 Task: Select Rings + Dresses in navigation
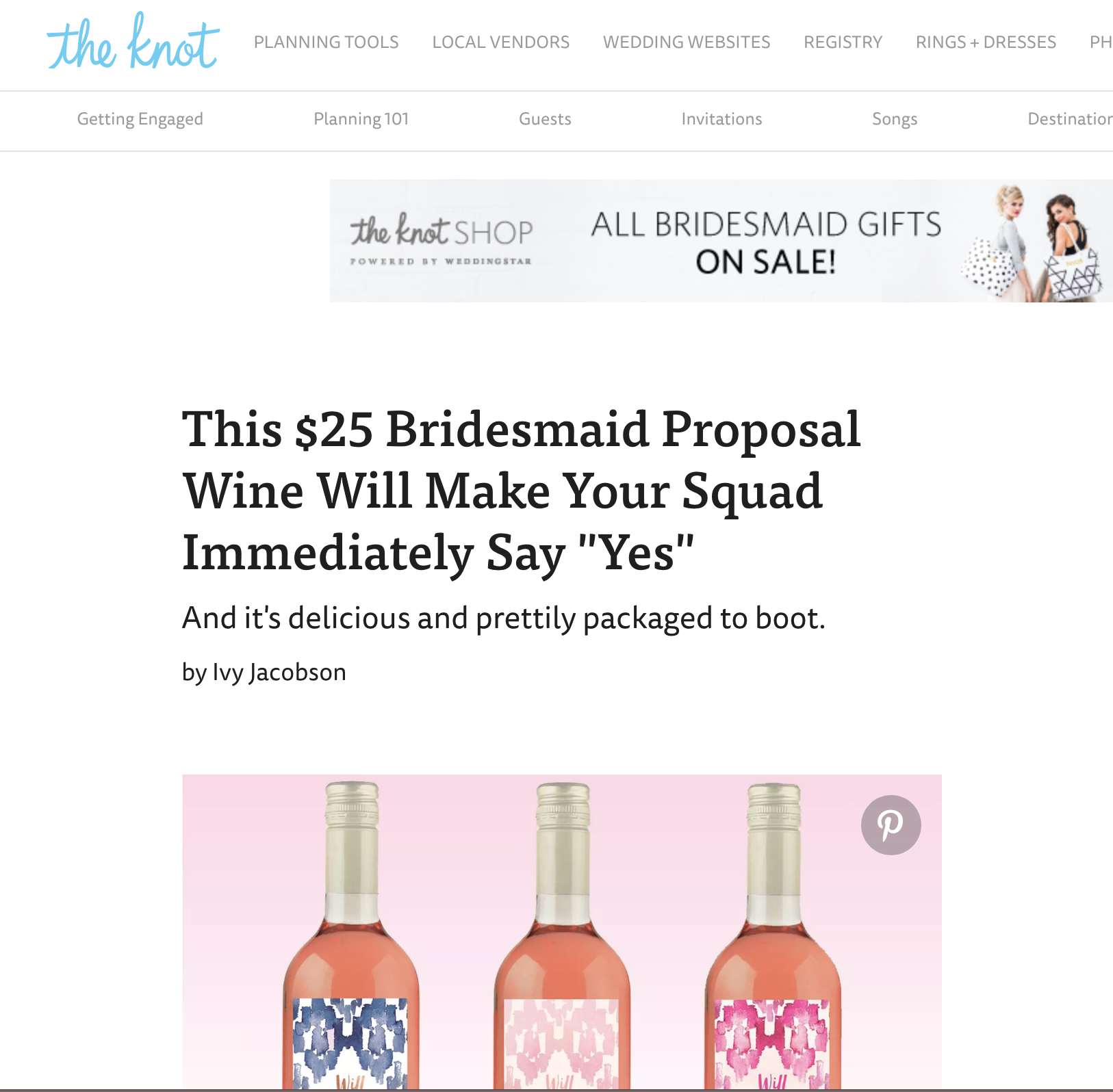click(986, 42)
